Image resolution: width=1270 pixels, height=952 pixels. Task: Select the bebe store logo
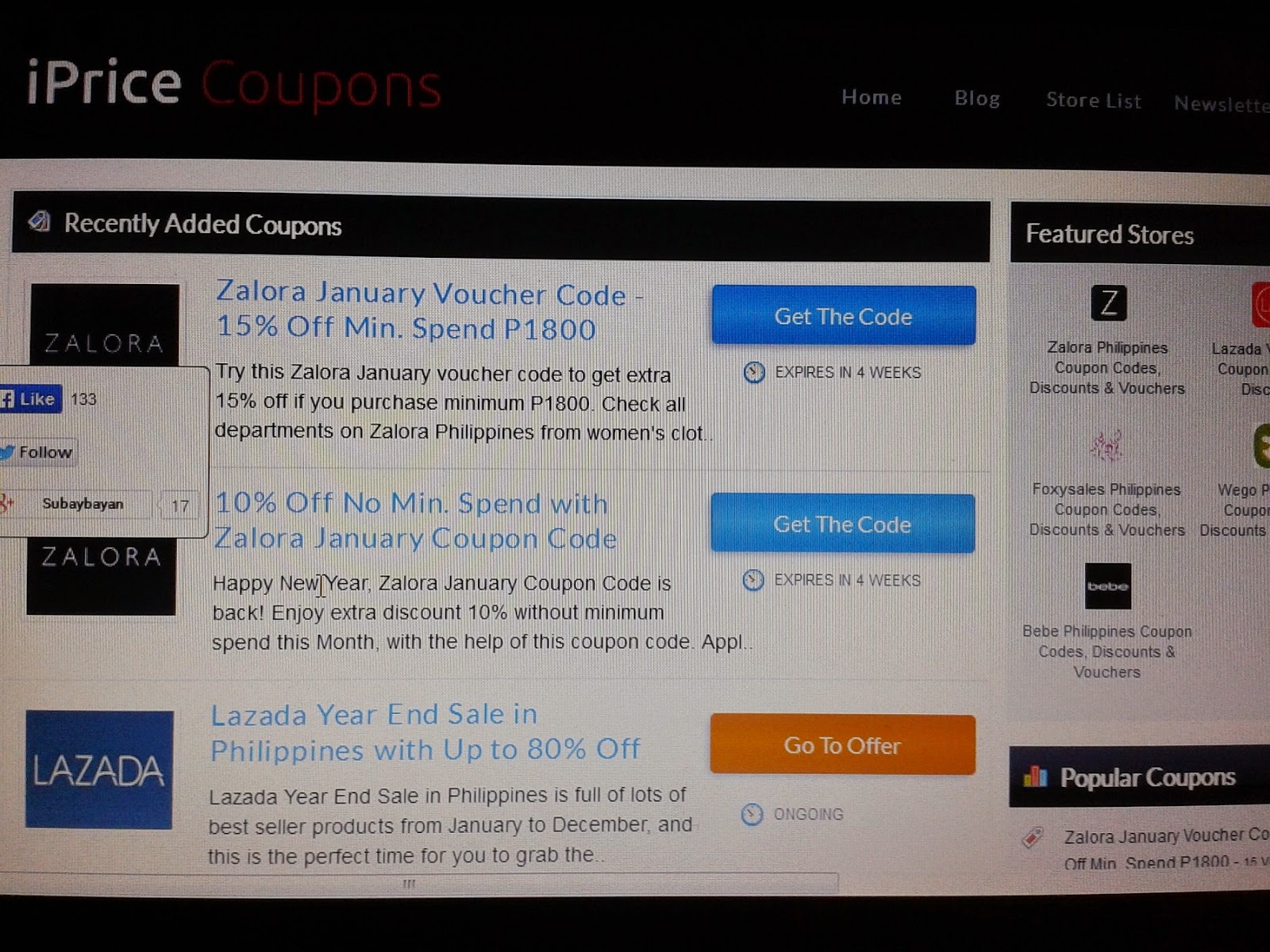(1107, 585)
